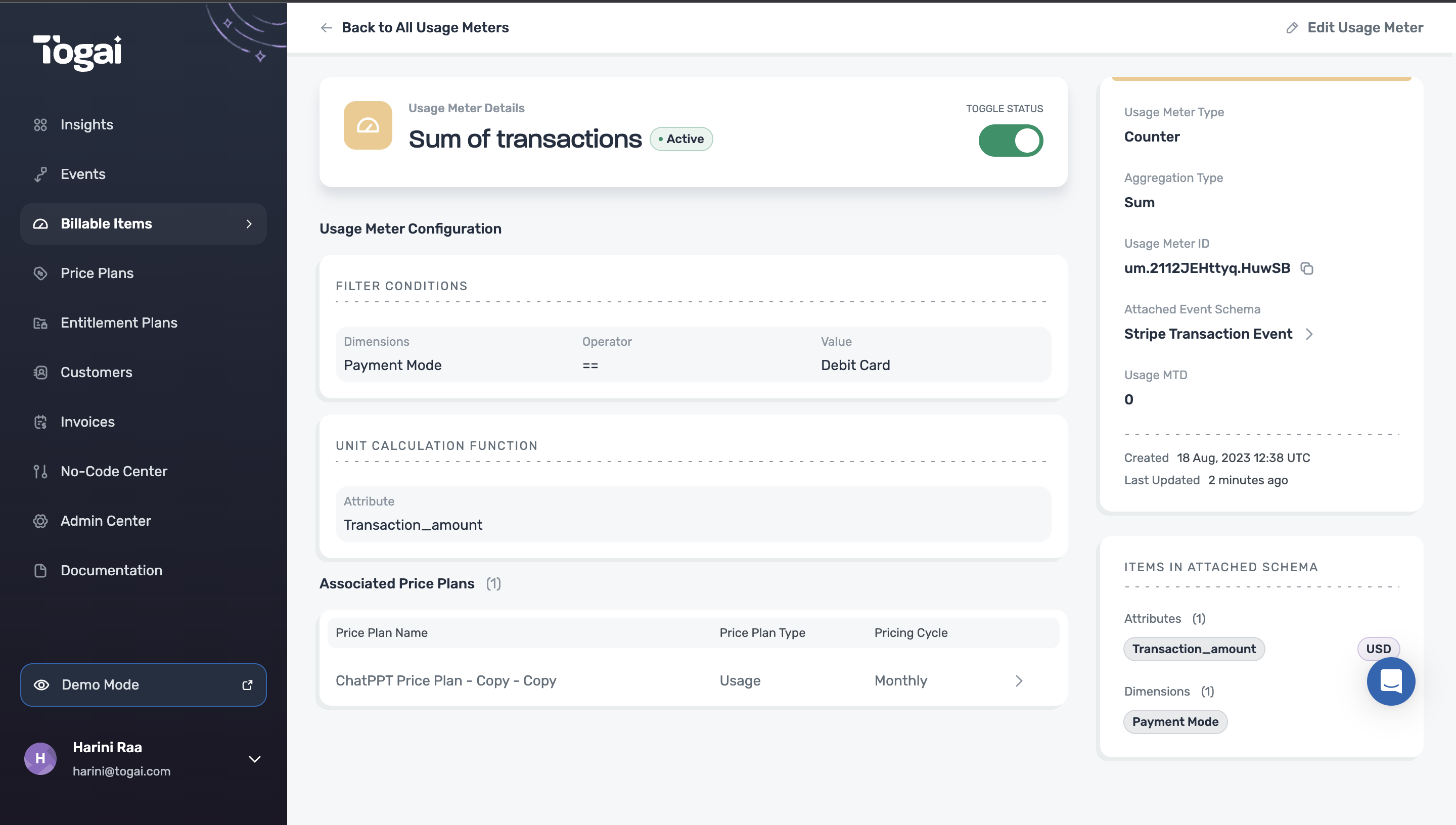Open Documentation link in sidebar

[144, 571]
